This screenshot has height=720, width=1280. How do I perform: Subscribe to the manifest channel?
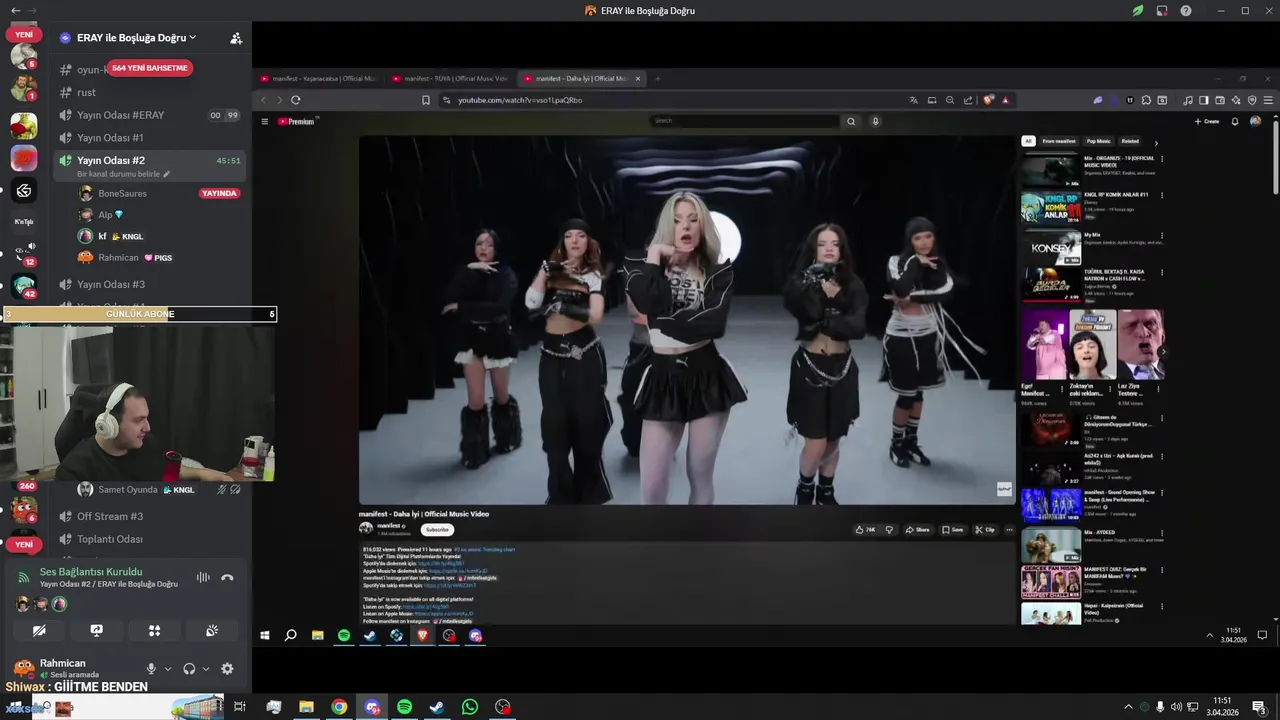[x=437, y=529]
